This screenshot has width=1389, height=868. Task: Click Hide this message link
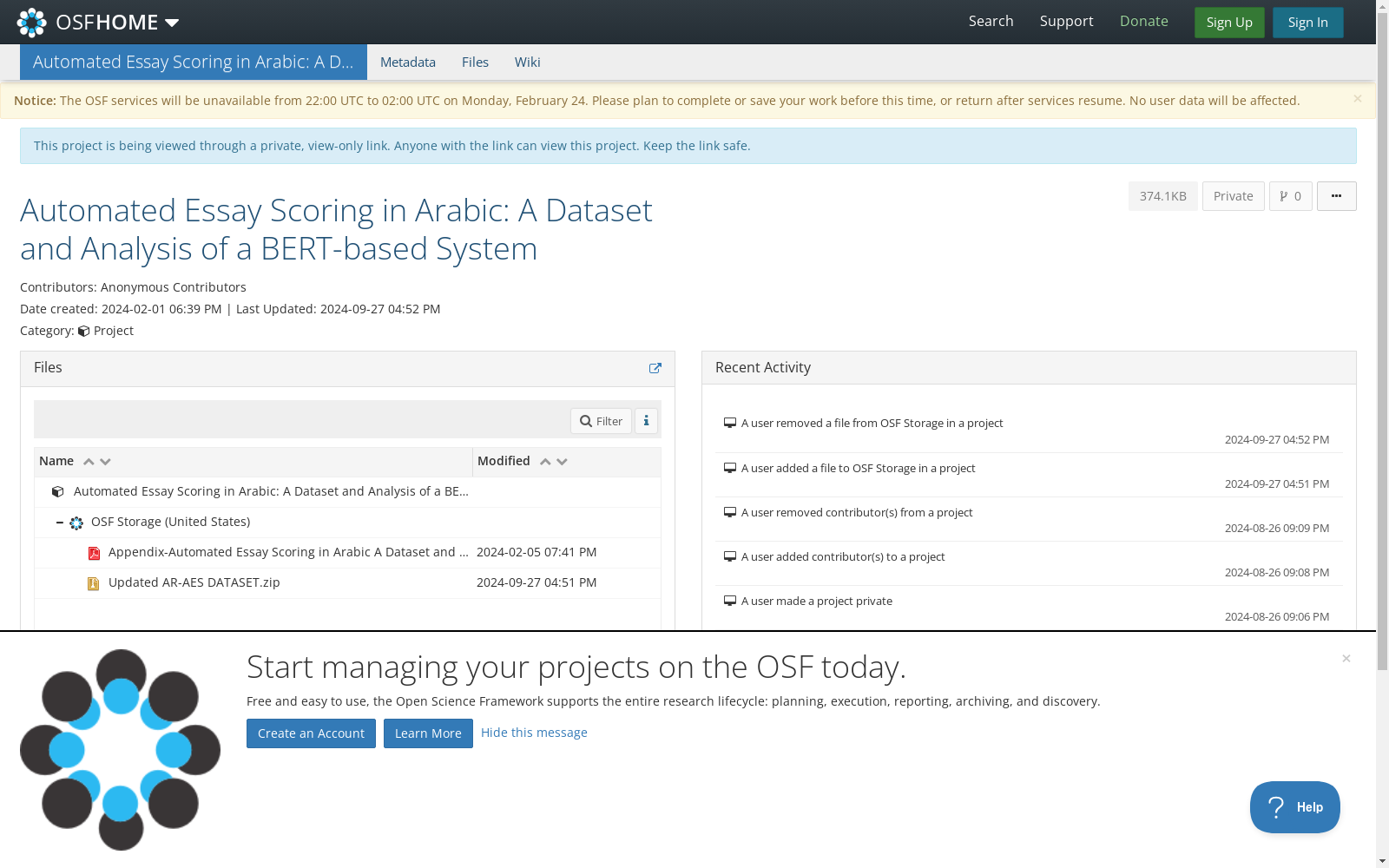pyautogui.click(x=534, y=733)
